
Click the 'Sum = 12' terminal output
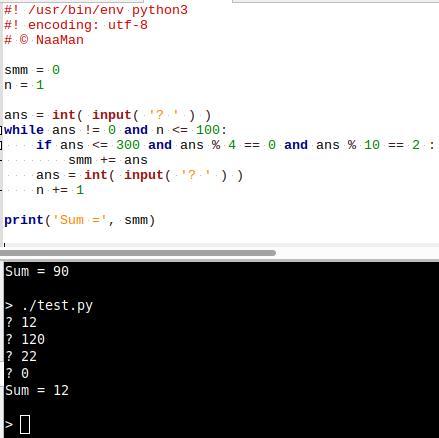pyautogui.click(x=37, y=390)
